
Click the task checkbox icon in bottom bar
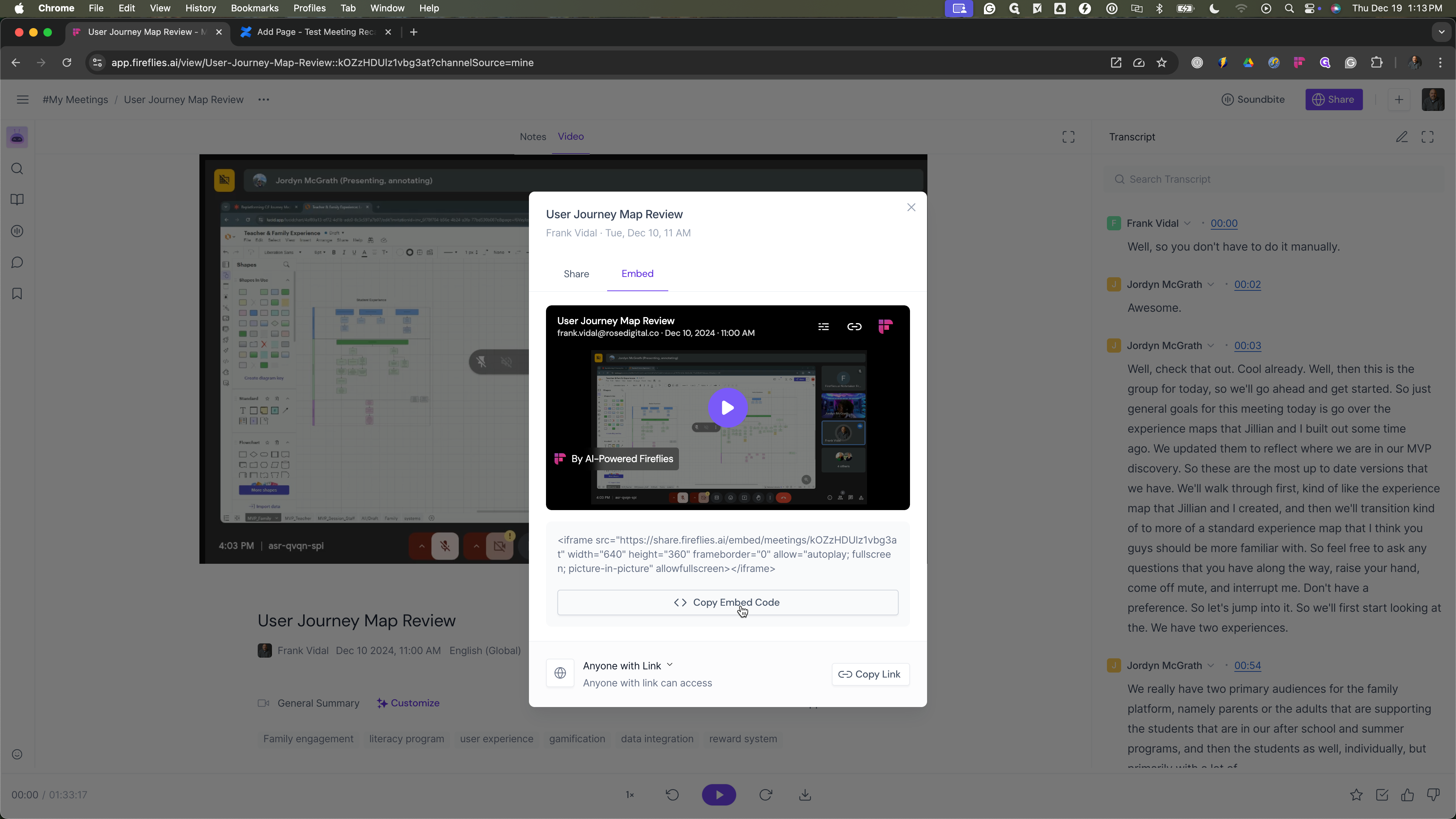[x=1382, y=795]
